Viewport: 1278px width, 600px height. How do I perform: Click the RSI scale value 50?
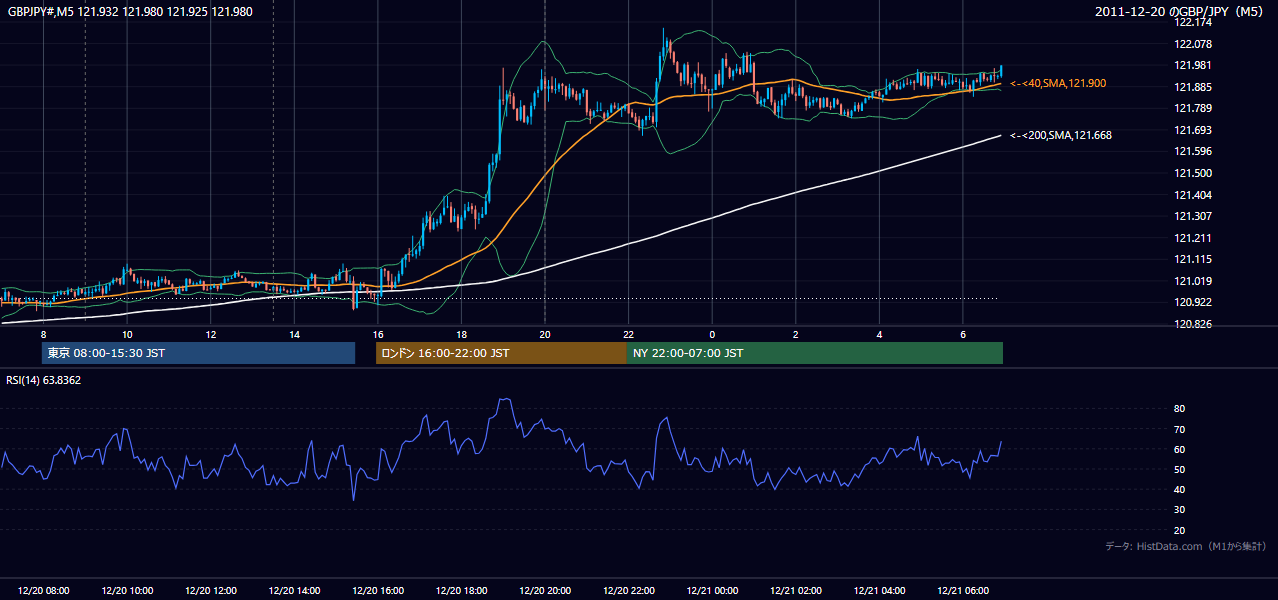[x=1179, y=469]
